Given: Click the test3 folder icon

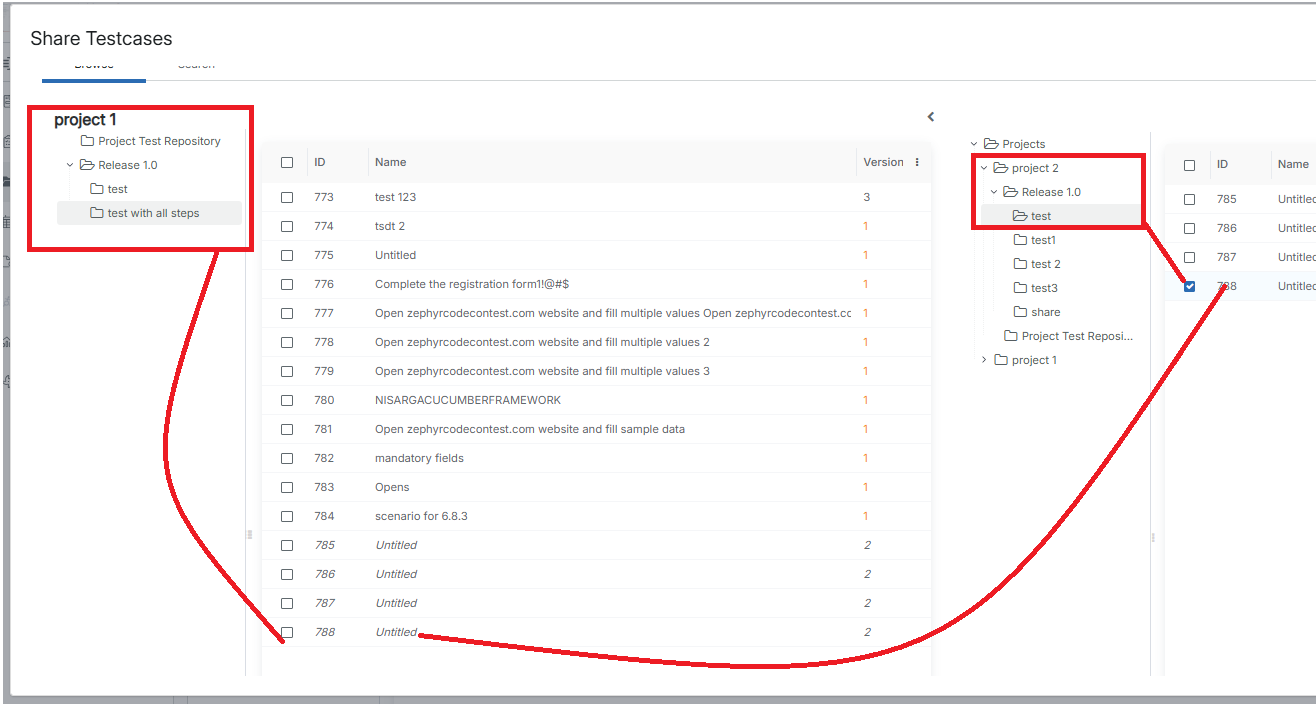Looking at the screenshot, I should point(1020,288).
